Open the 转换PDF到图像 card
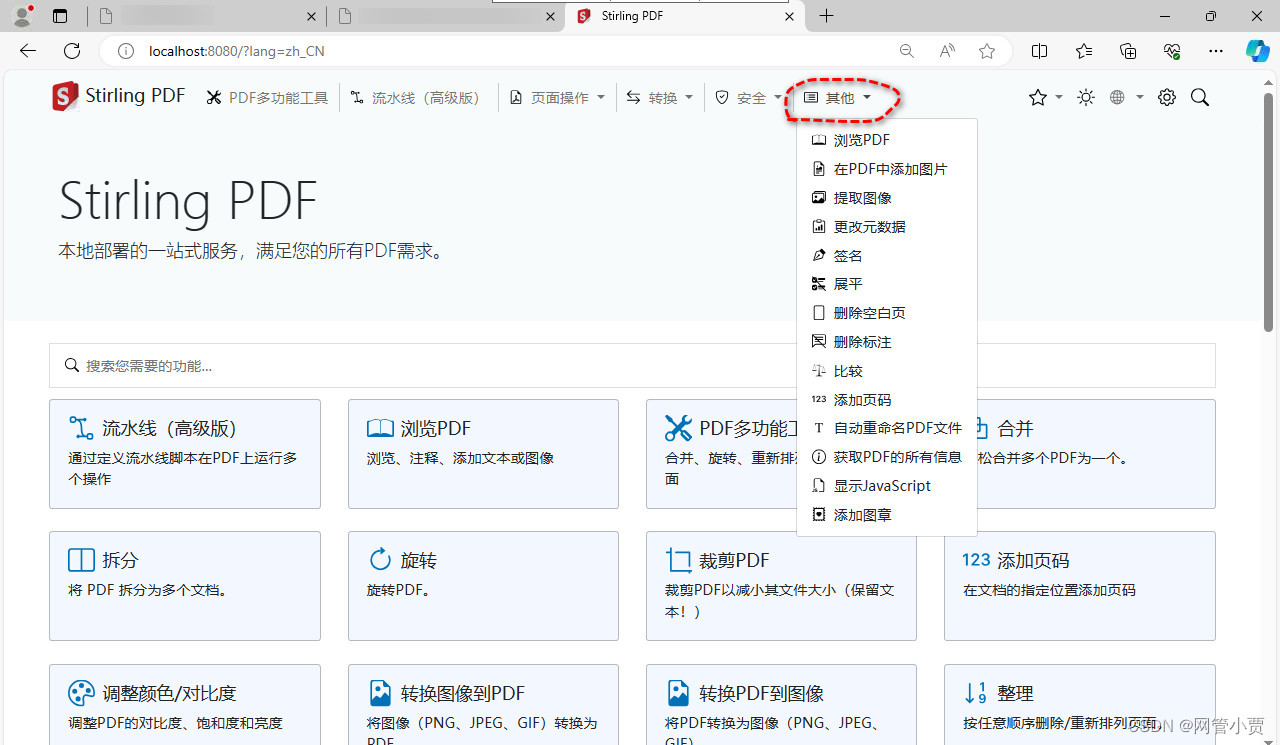This screenshot has width=1280, height=745. point(781,704)
